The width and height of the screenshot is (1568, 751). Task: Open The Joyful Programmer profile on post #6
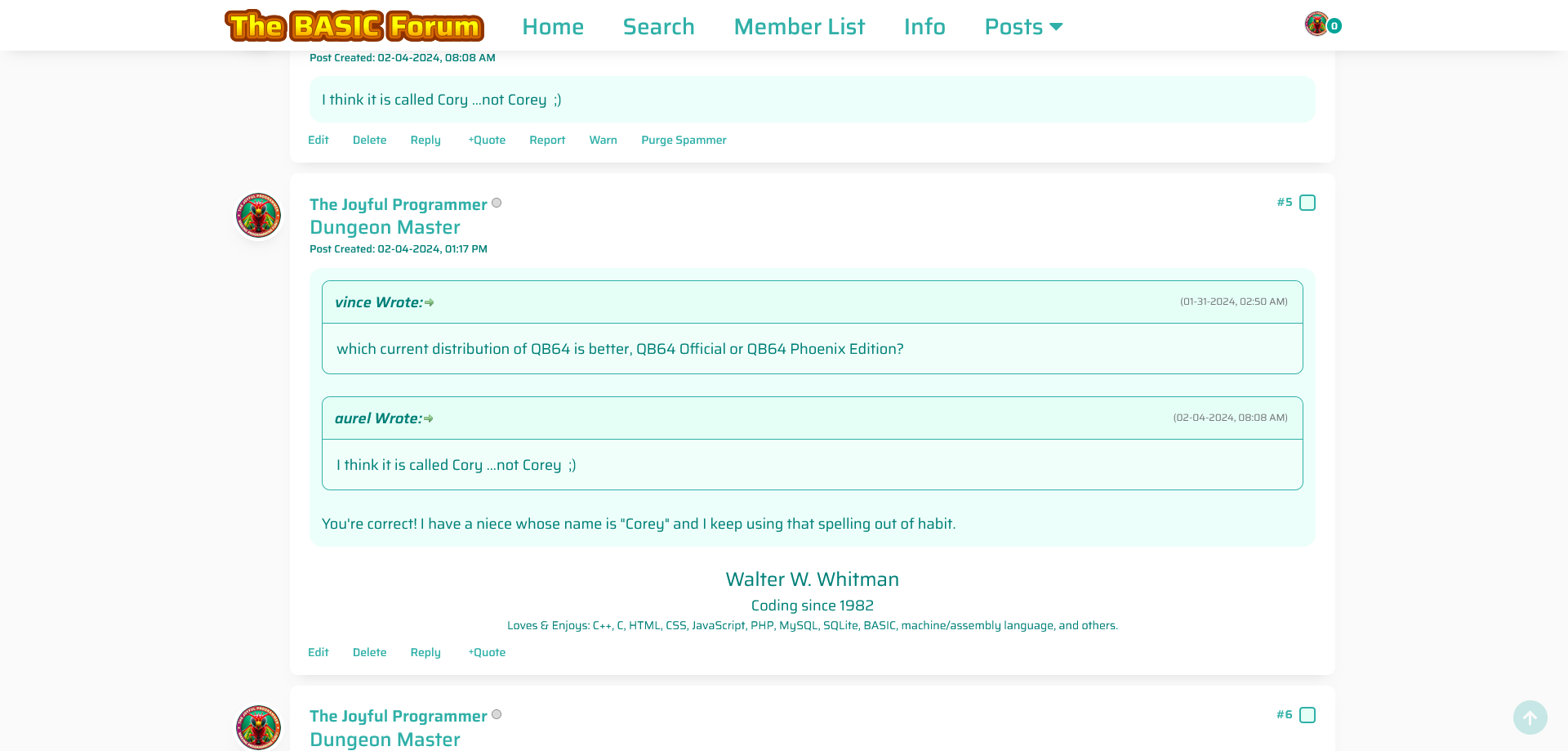tap(398, 716)
